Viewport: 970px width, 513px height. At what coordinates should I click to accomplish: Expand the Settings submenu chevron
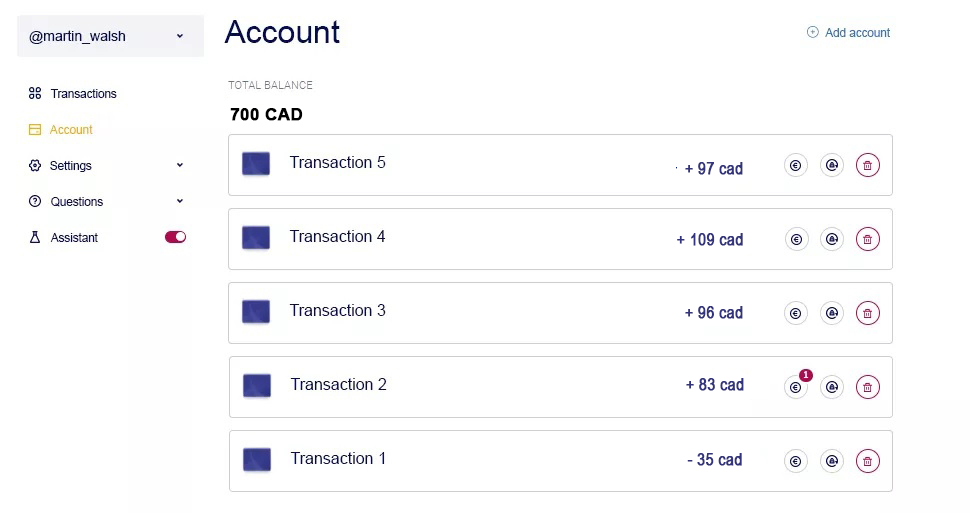coord(180,166)
